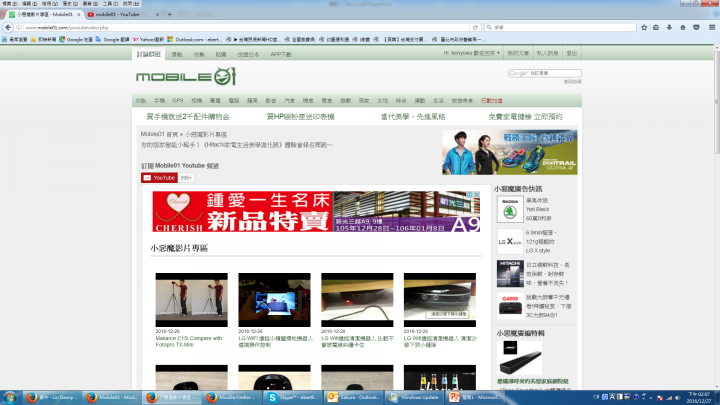The image size is (720, 405).
Task: Click the Google custom search field
Action: click(545, 73)
